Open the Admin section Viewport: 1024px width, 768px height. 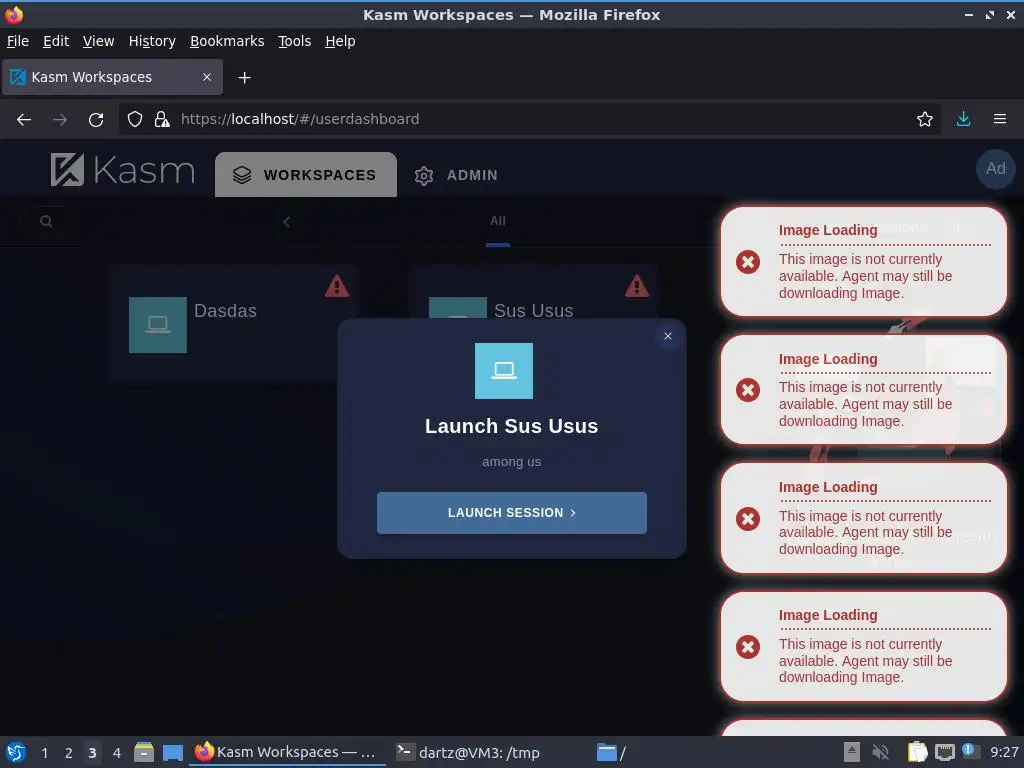pos(456,175)
